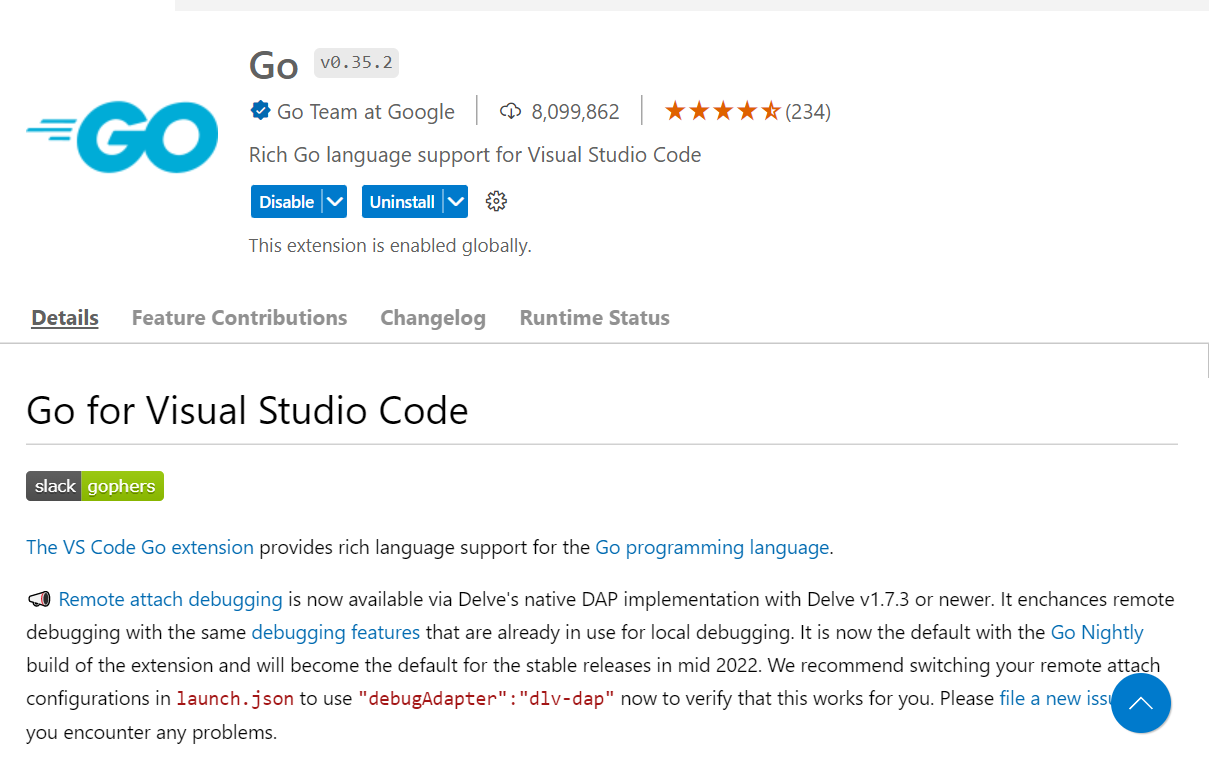
Task: Open the Runtime Status tab
Action: (594, 318)
